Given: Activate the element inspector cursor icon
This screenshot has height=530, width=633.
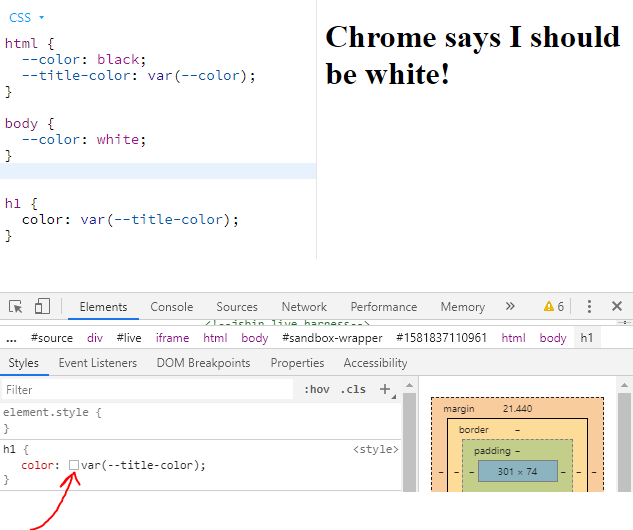Looking at the screenshot, I should pos(16,306).
